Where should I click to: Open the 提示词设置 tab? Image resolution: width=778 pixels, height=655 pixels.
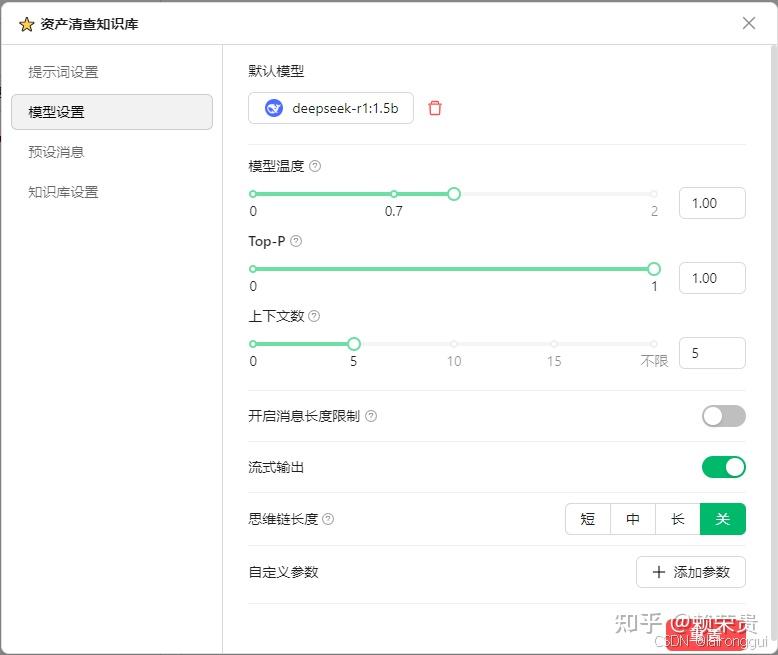pos(63,72)
